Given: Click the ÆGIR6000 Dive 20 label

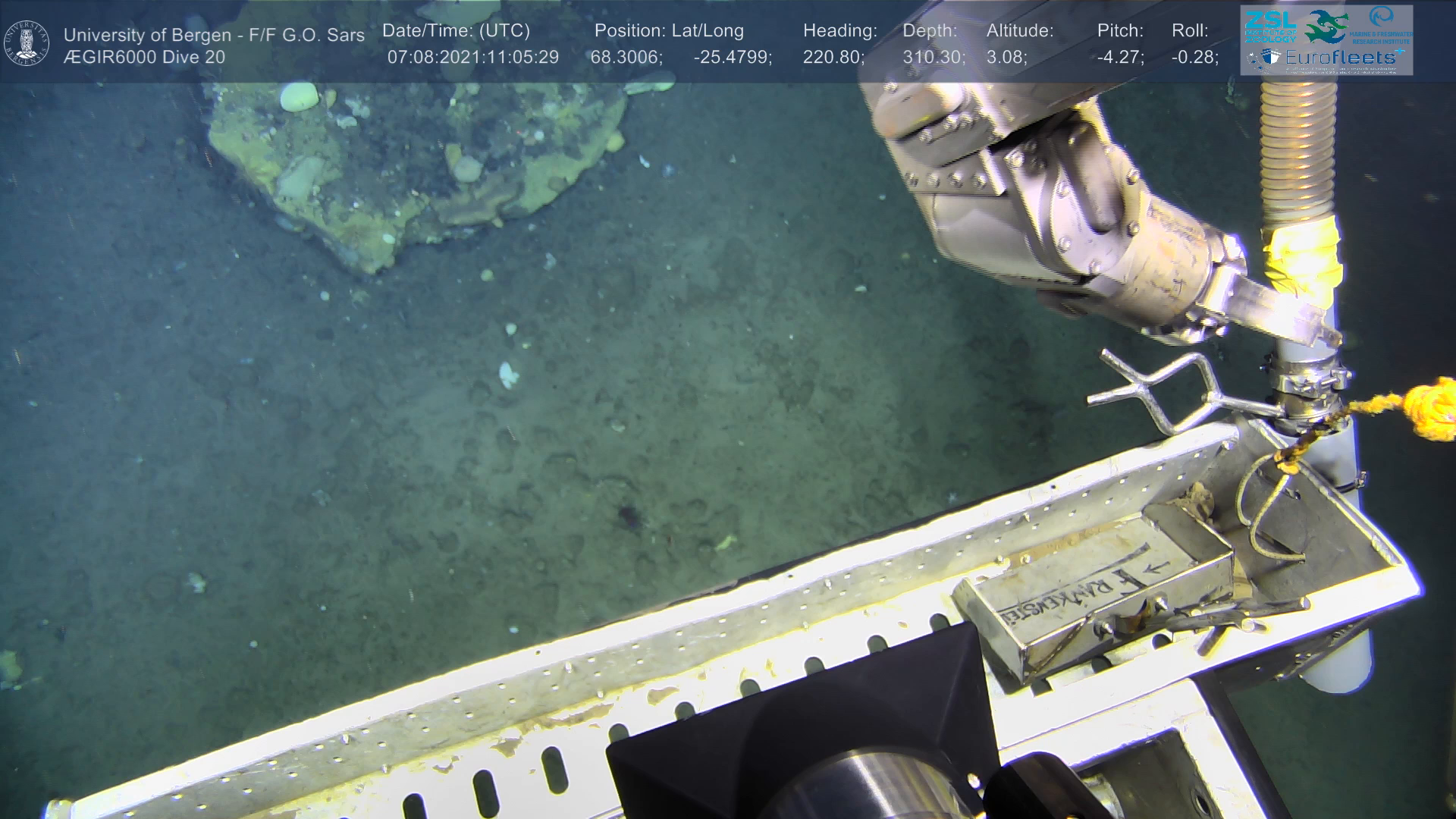Looking at the screenshot, I should (x=144, y=58).
